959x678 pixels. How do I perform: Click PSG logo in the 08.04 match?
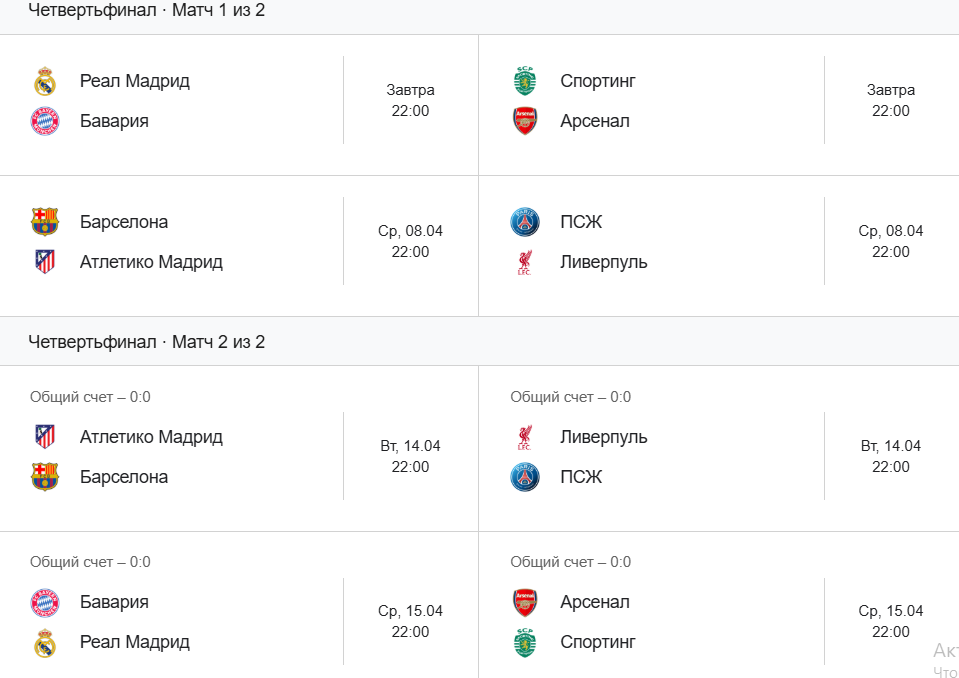click(x=525, y=222)
